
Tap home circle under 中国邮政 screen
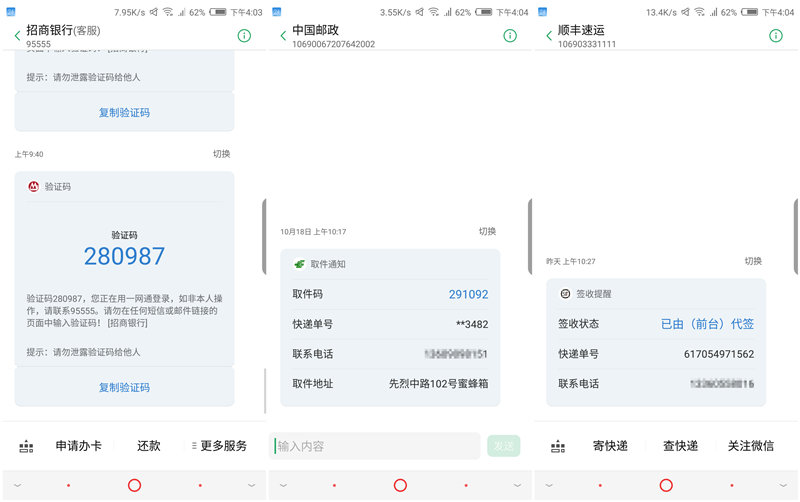pos(400,485)
